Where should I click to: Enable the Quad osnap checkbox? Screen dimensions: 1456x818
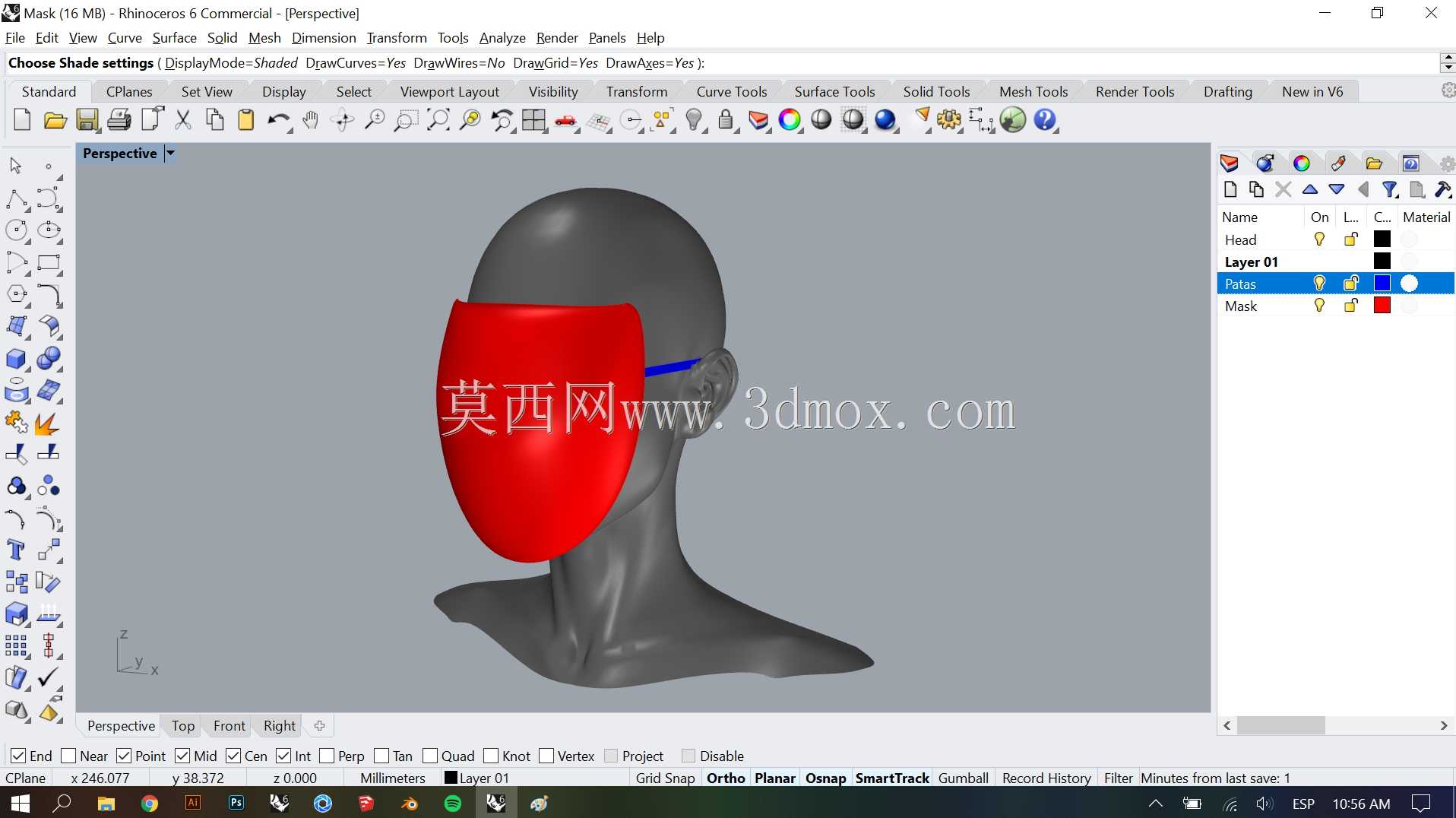tap(430, 756)
